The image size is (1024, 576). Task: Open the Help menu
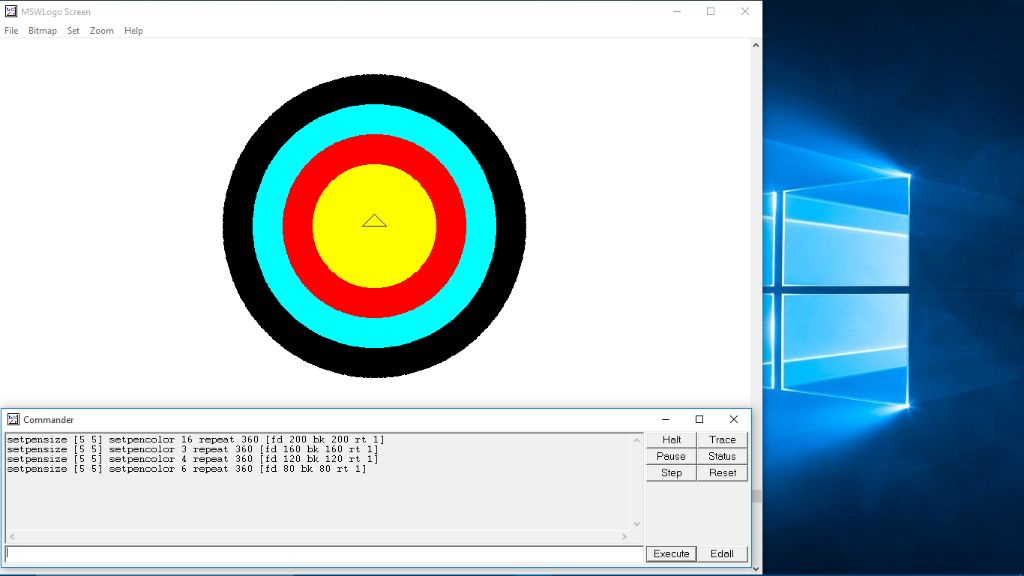[x=133, y=31]
